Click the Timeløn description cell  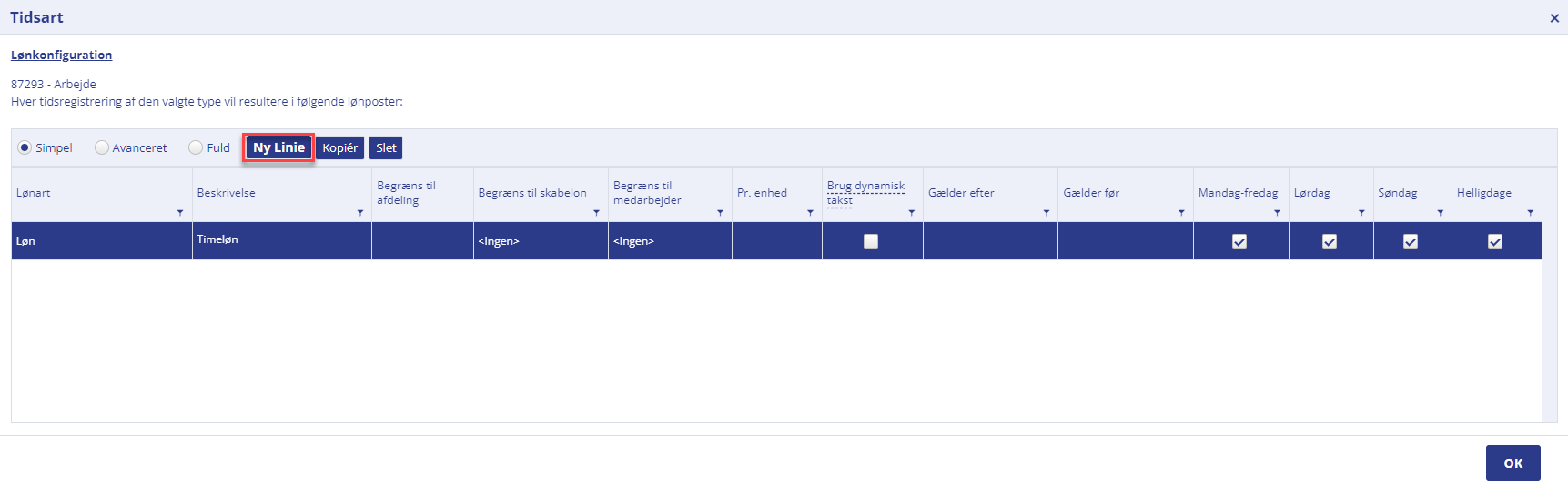(x=282, y=241)
